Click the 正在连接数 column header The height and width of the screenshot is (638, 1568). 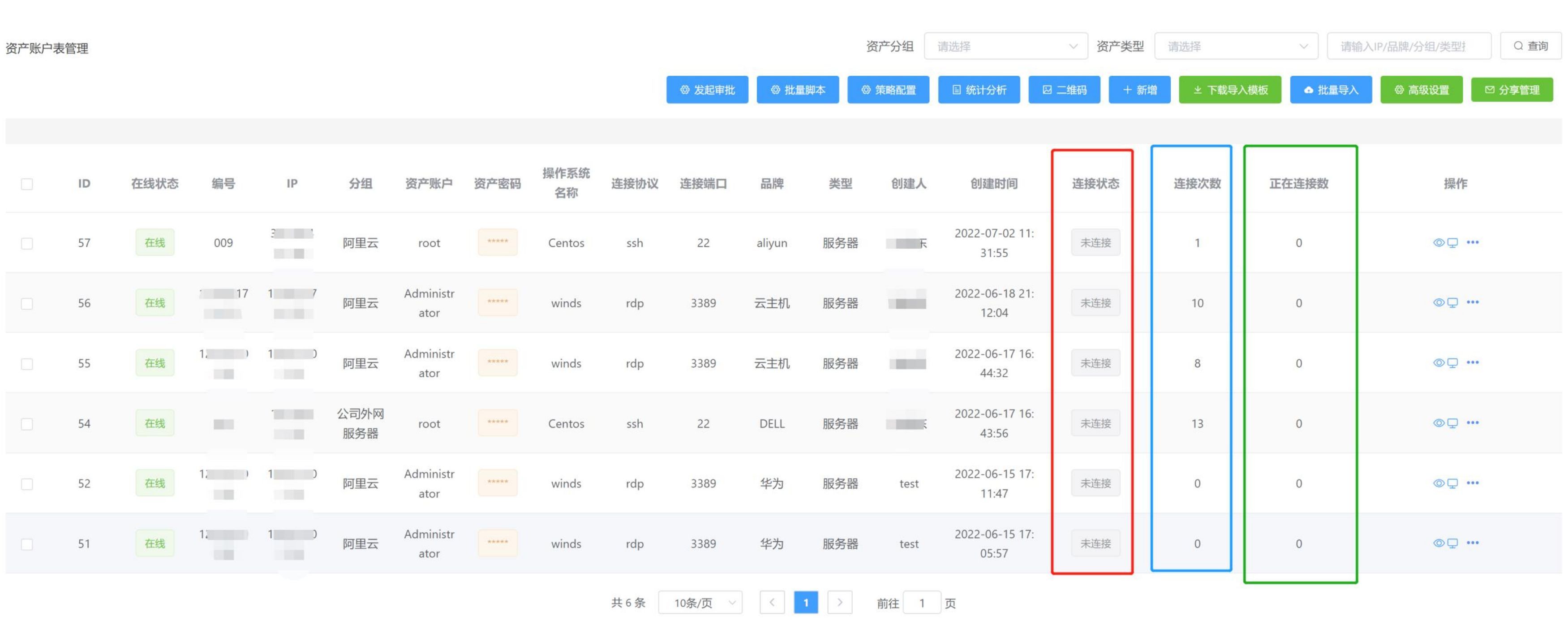click(1298, 183)
